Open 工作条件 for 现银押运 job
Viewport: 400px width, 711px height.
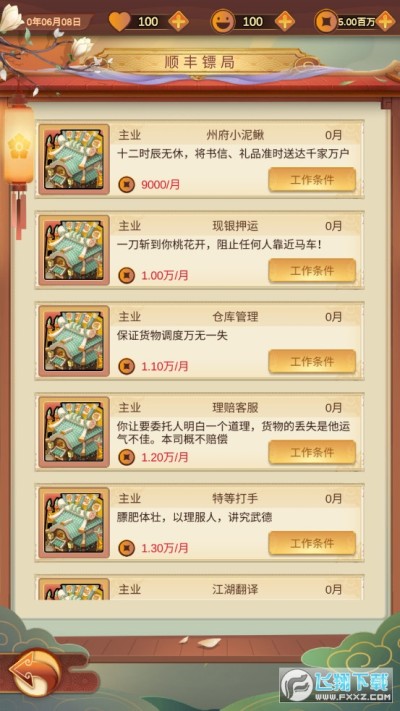(312, 271)
